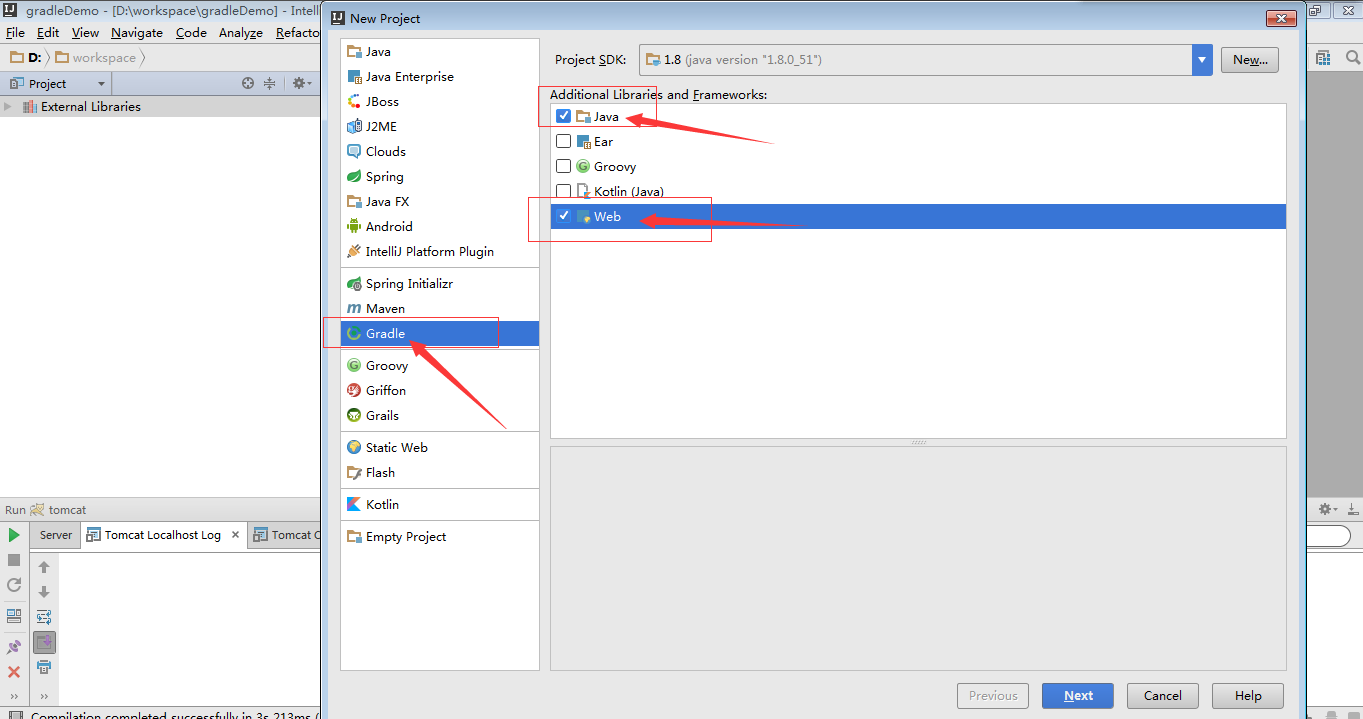
Task: Click the Next button
Action: pos(1078,696)
